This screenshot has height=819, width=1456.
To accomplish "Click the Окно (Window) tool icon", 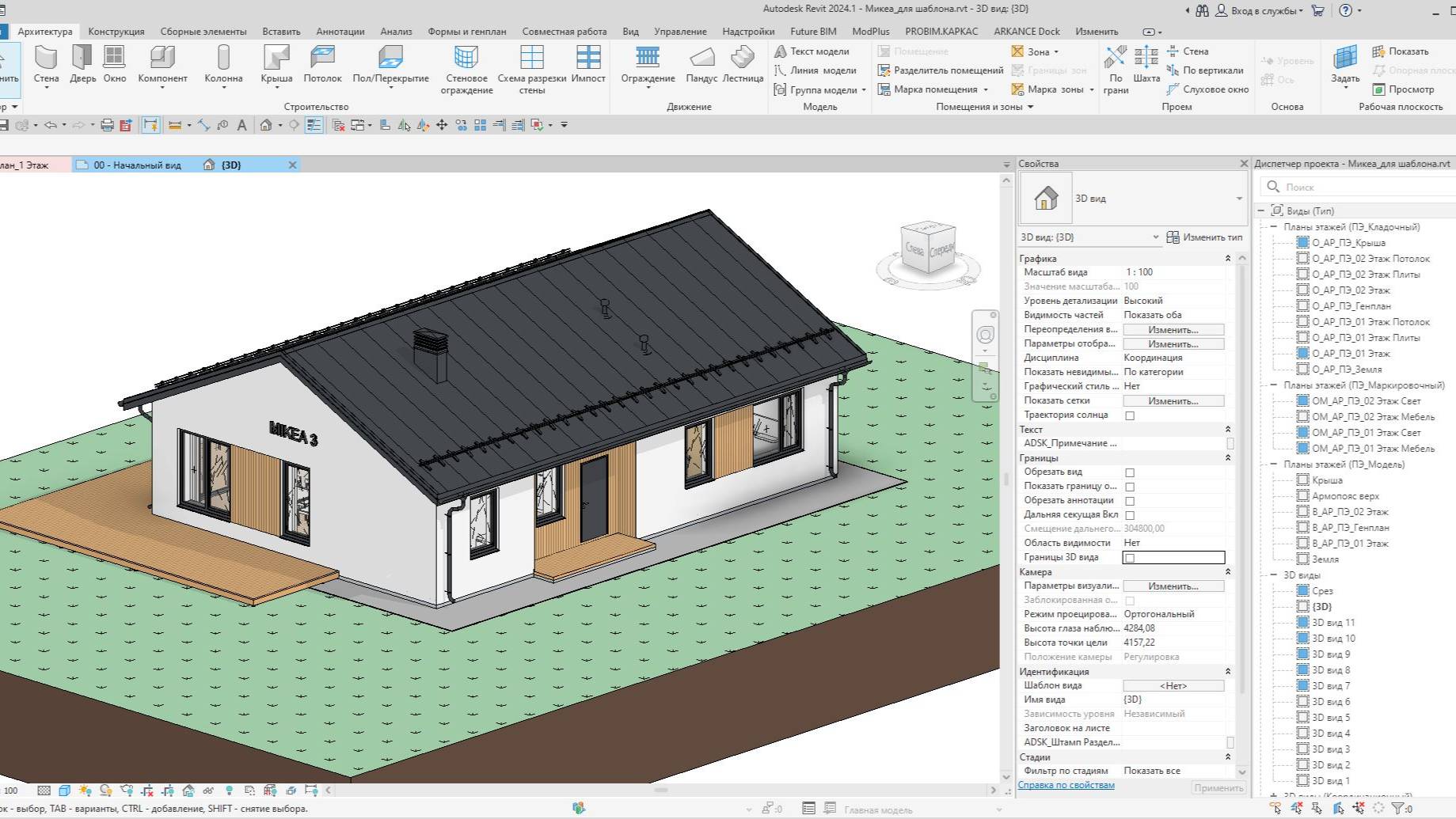I will pyautogui.click(x=115, y=57).
